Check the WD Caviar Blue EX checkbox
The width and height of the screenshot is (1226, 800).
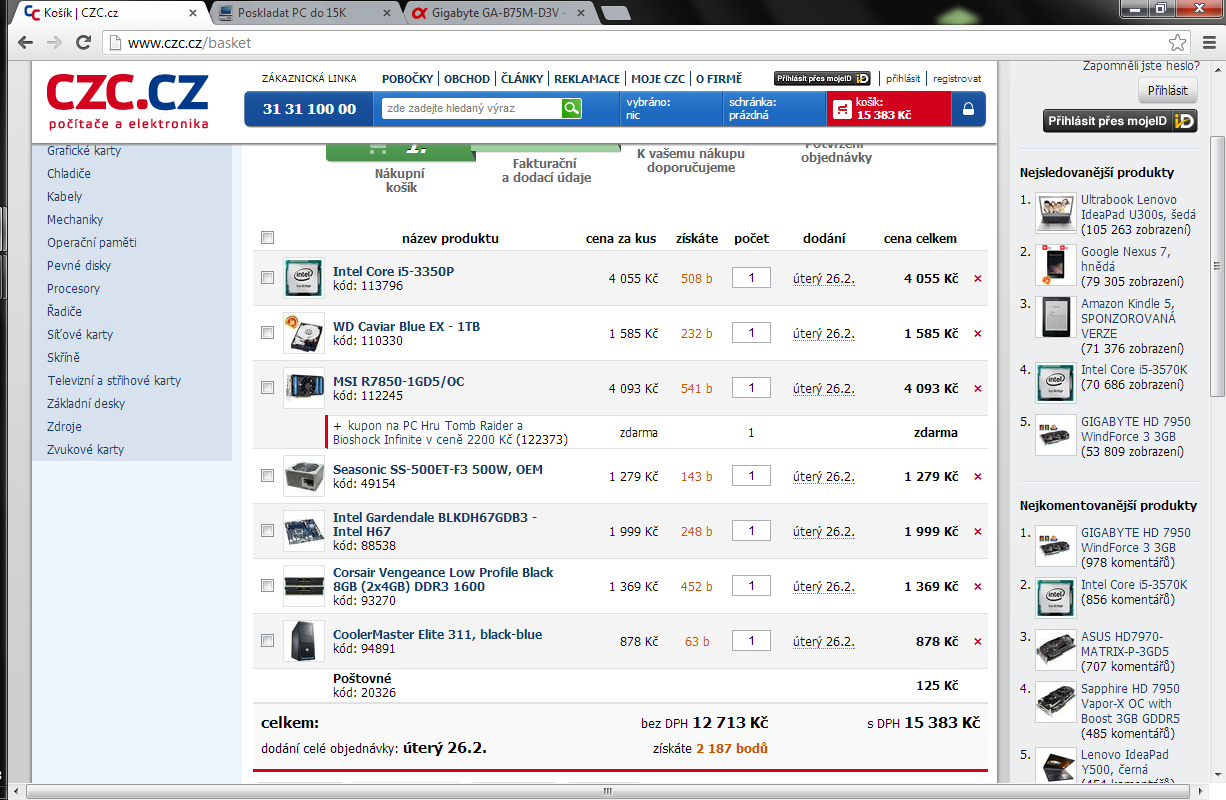(x=267, y=333)
